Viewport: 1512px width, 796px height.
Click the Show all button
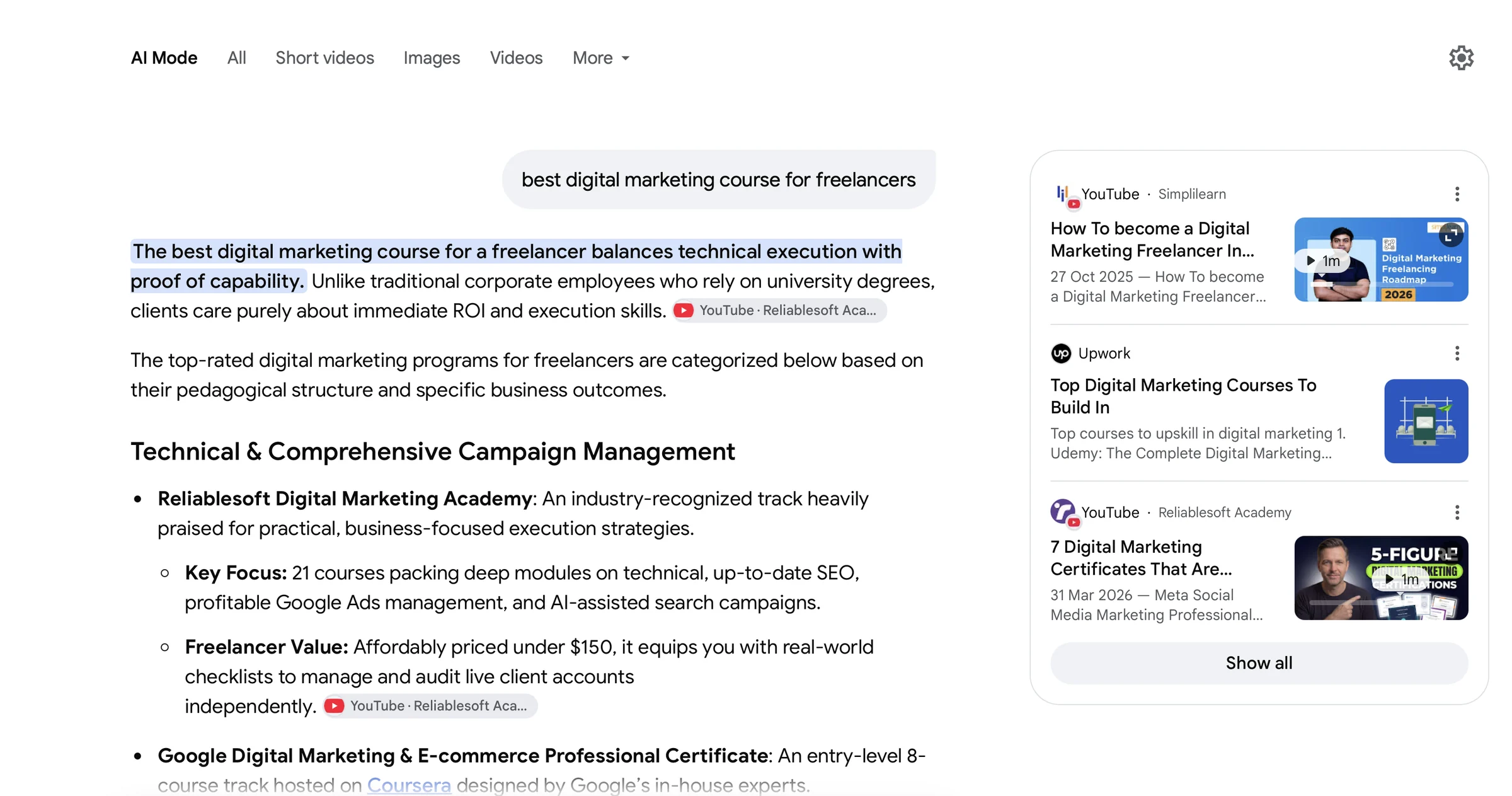pos(1259,663)
